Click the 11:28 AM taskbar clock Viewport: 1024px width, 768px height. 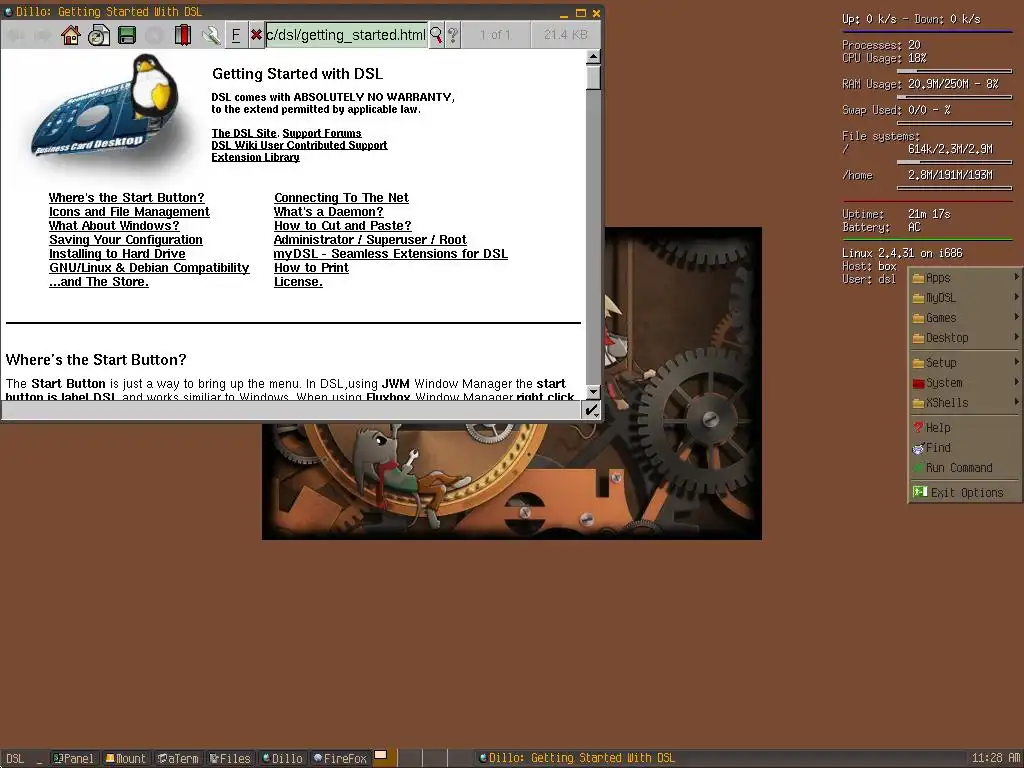[995, 758]
